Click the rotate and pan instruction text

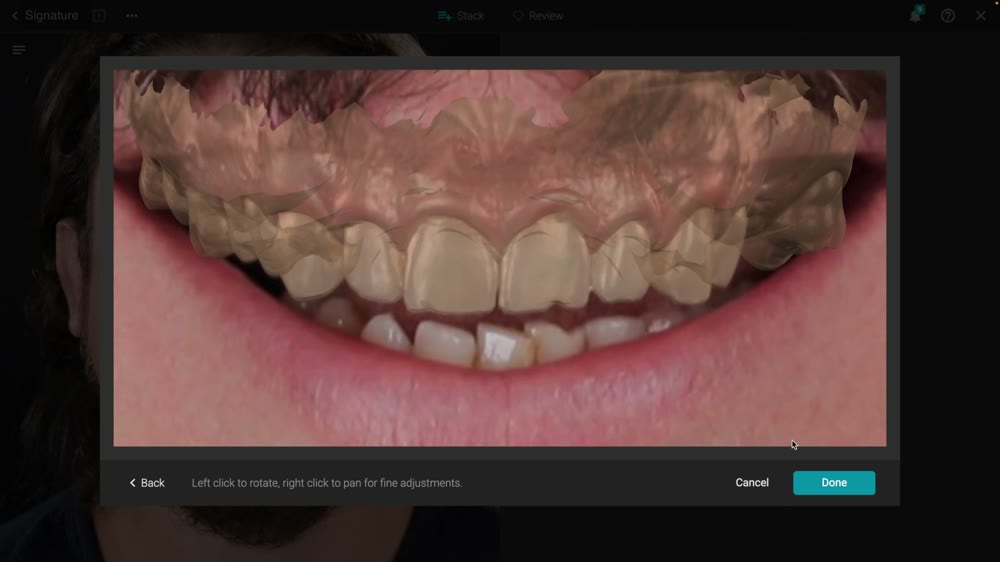point(327,483)
